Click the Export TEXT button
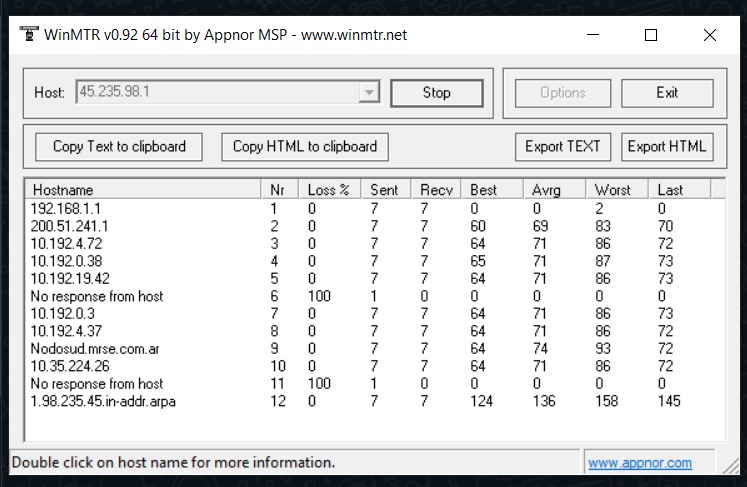 563,146
